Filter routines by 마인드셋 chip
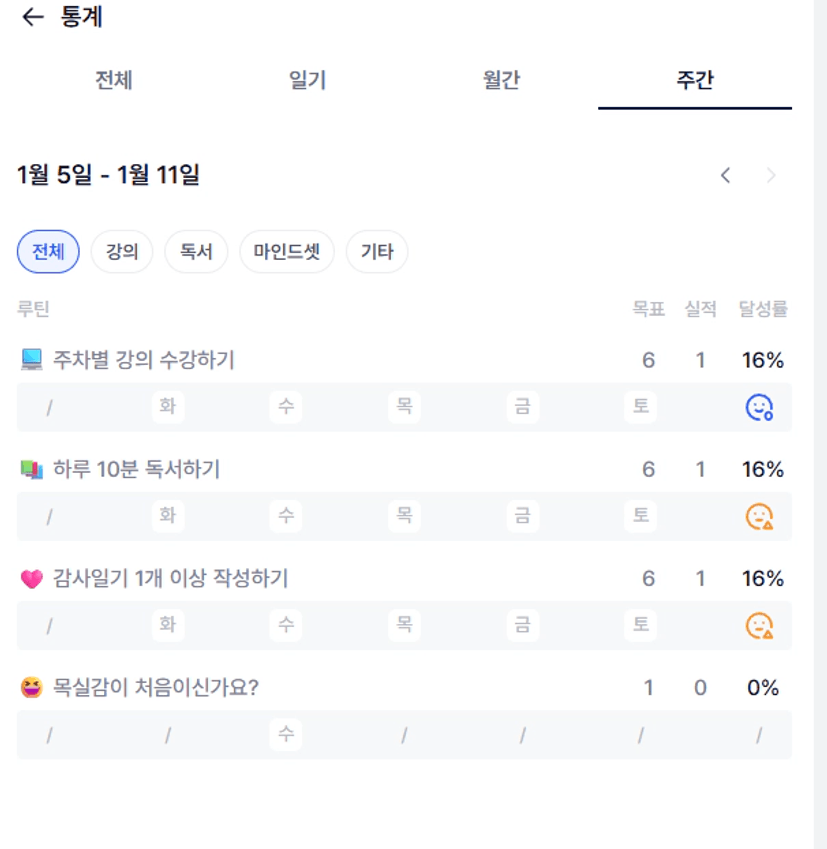This screenshot has width=827, height=849. click(x=287, y=252)
